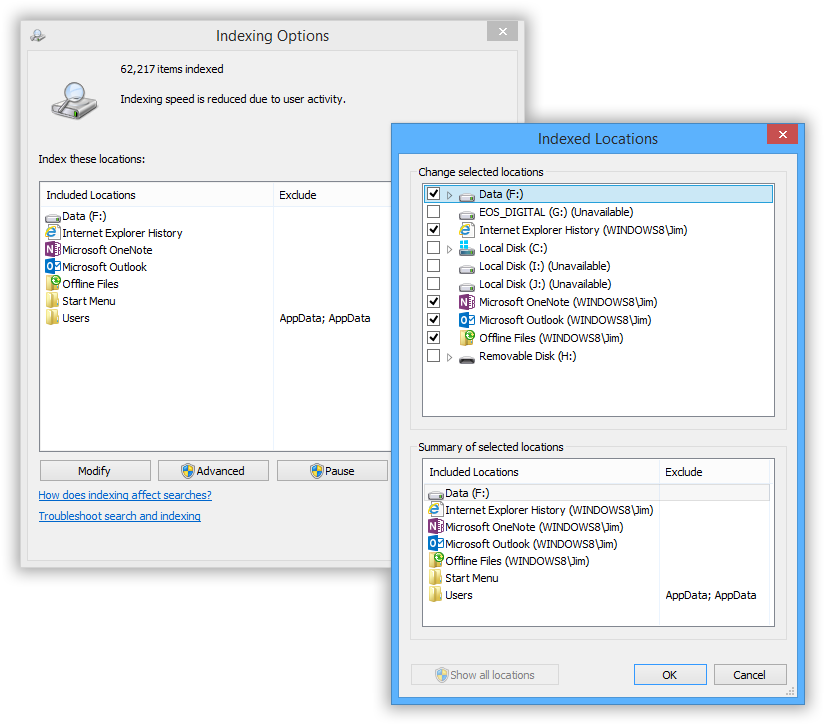The width and height of the screenshot is (825, 725).
Task: Expand Local Disk (C:) to show folders
Action: 449,247
